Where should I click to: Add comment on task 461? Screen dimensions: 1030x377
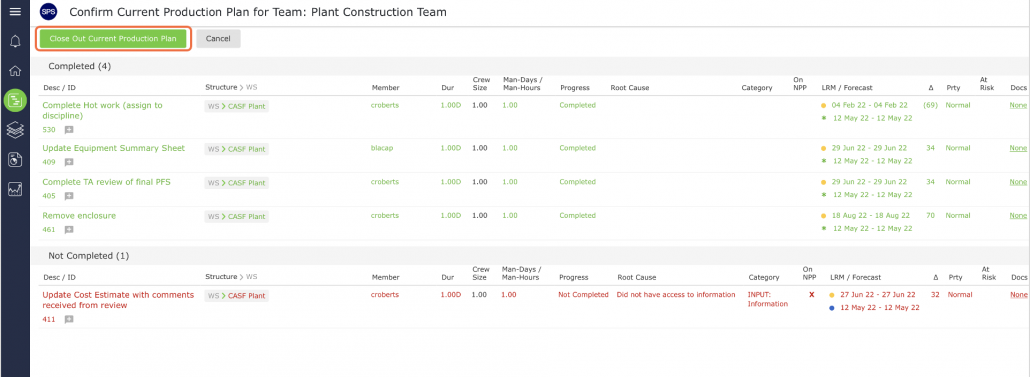69,230
